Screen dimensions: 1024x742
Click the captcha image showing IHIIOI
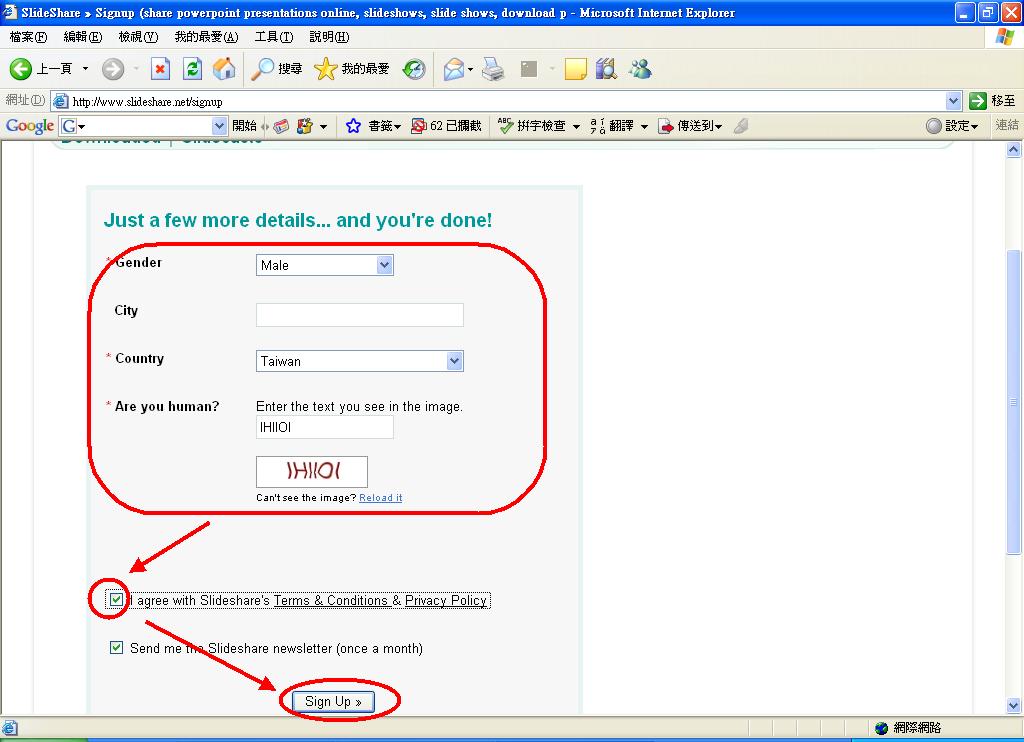[312, 472]
